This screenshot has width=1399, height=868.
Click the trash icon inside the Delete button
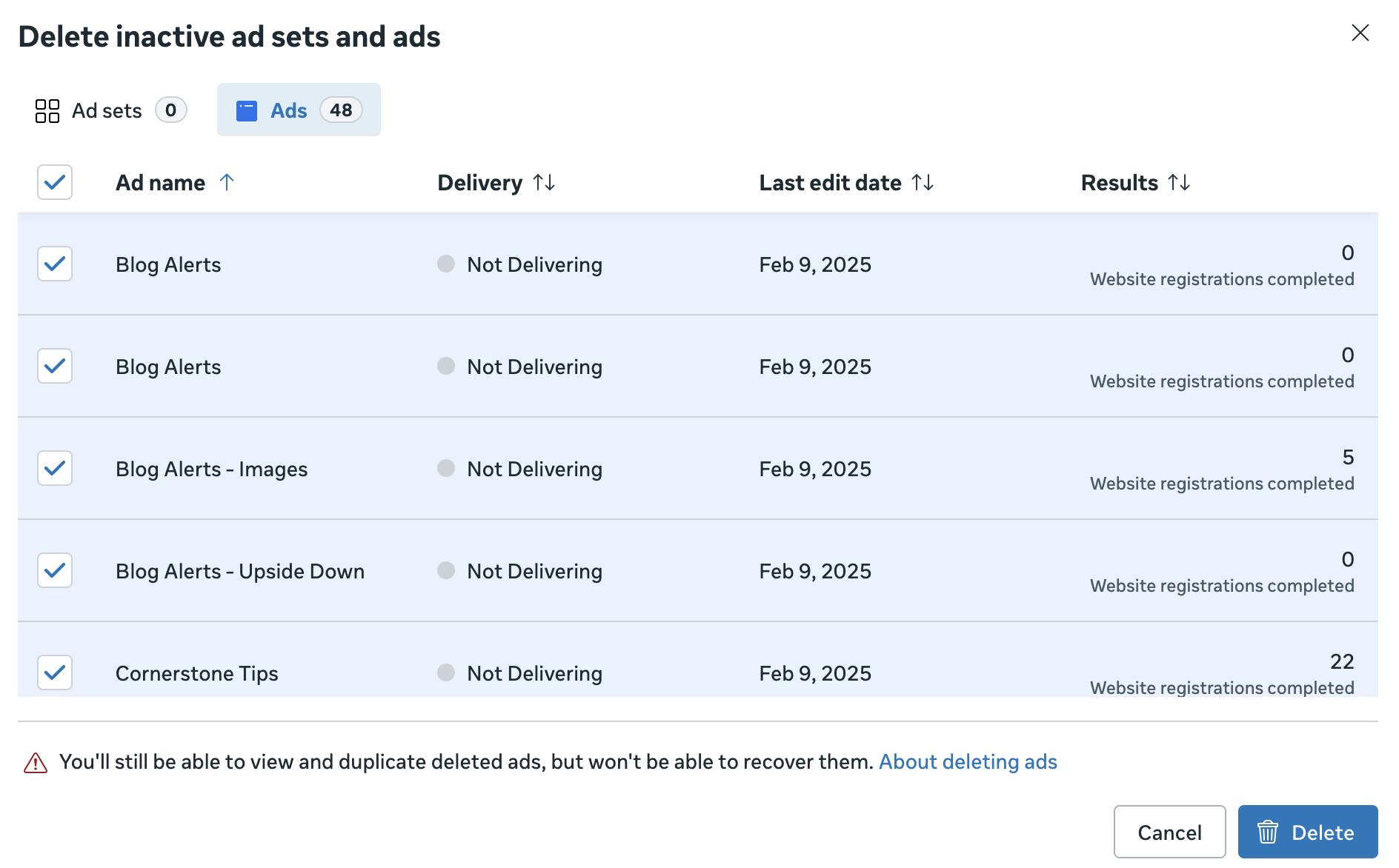[1269, 832]
